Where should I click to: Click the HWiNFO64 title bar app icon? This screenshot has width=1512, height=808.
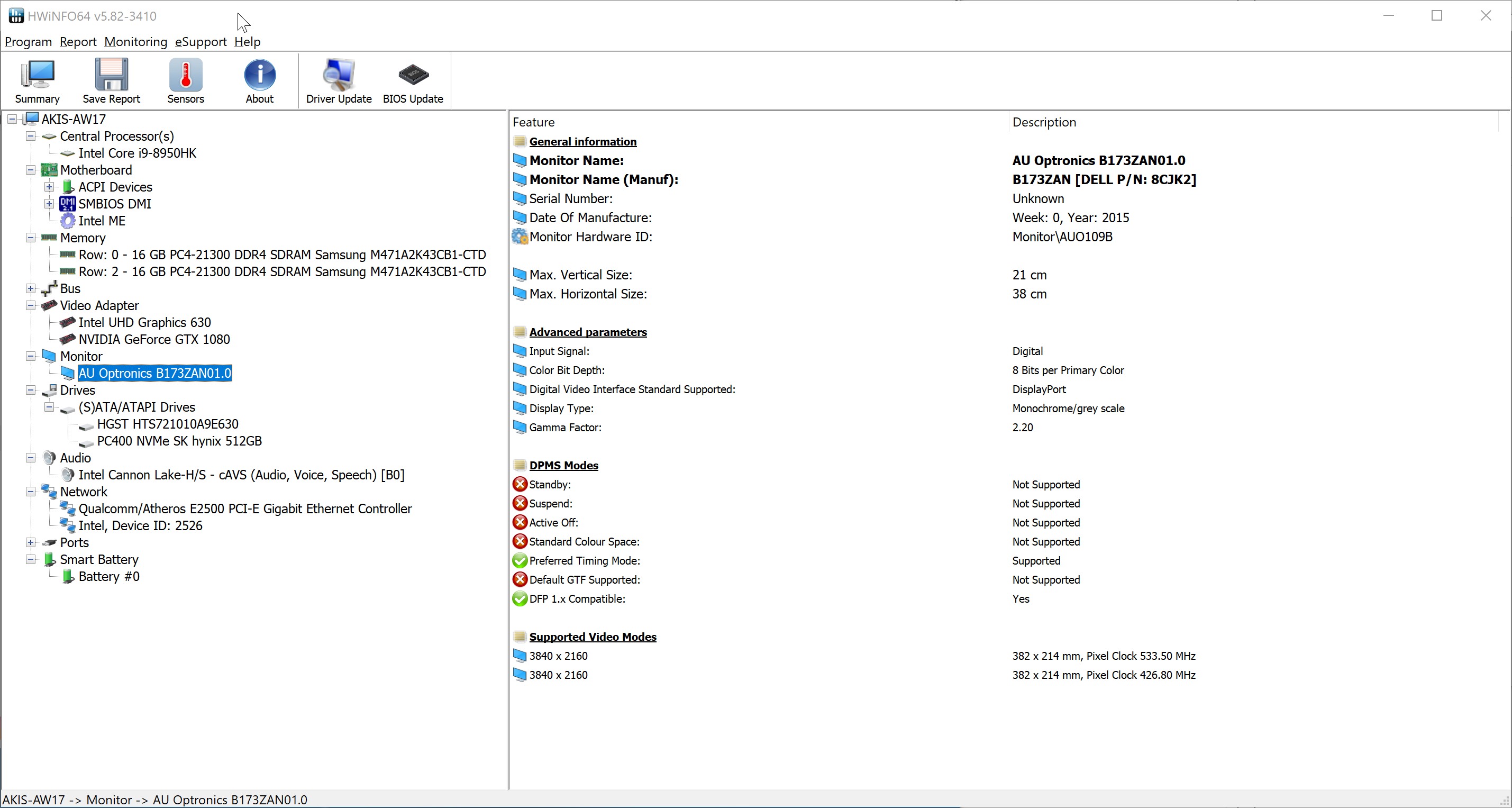point(16,16)
